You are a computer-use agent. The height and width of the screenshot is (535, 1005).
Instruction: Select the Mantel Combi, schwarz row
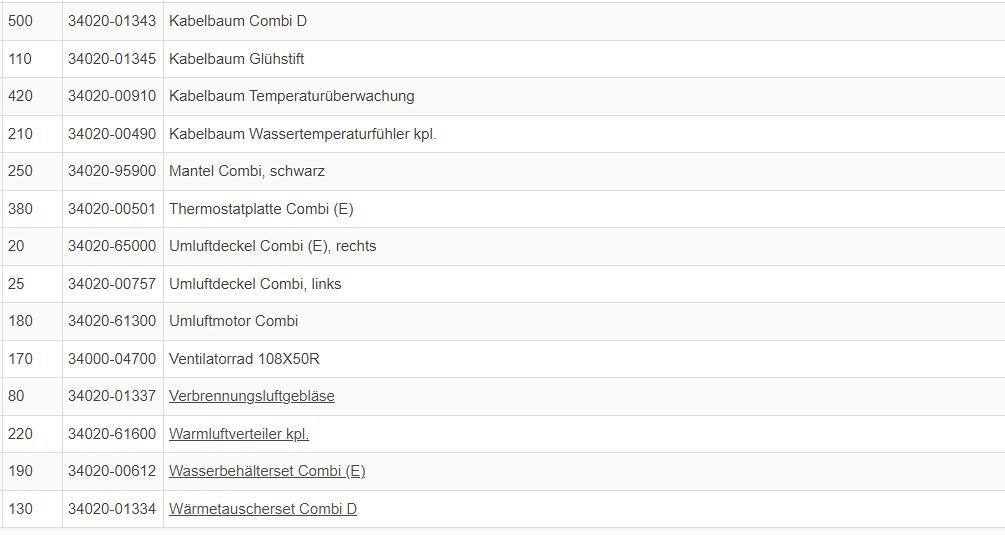(246, 171)
